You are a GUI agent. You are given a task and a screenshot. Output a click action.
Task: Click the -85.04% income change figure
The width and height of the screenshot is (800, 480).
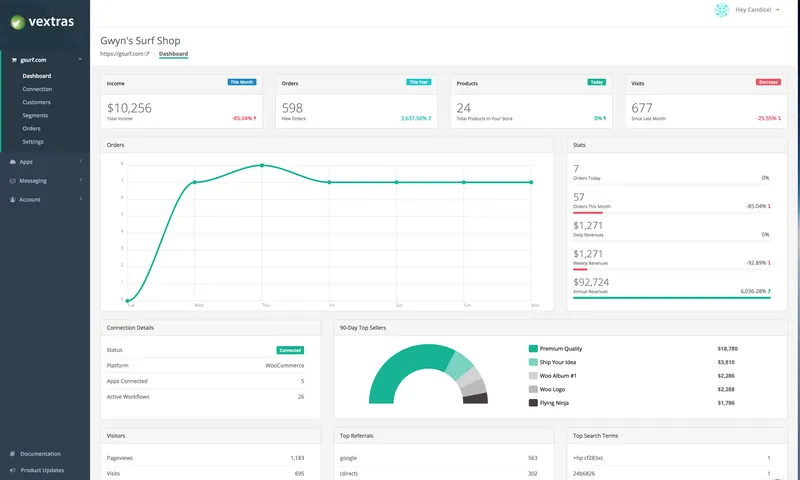tap(244, 118)
